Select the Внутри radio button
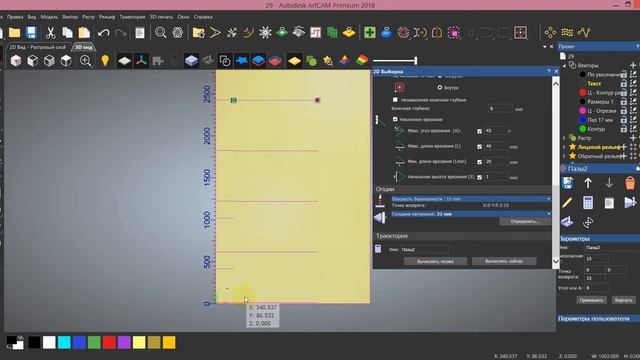 click(x=440, y=87)
